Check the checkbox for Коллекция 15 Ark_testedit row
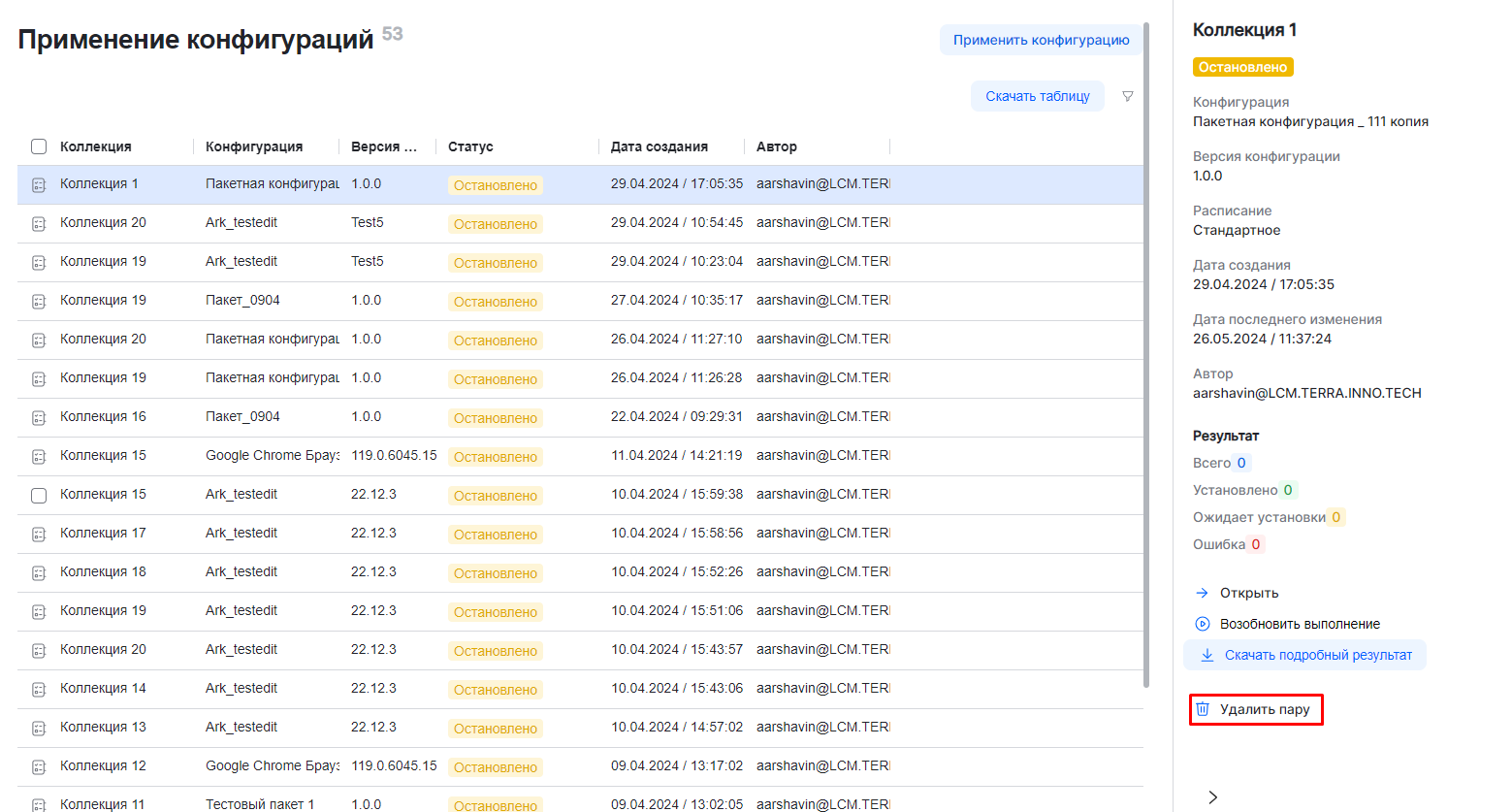Image resolution: width=1512 pixels, height=812 pixels. [39, 495]
